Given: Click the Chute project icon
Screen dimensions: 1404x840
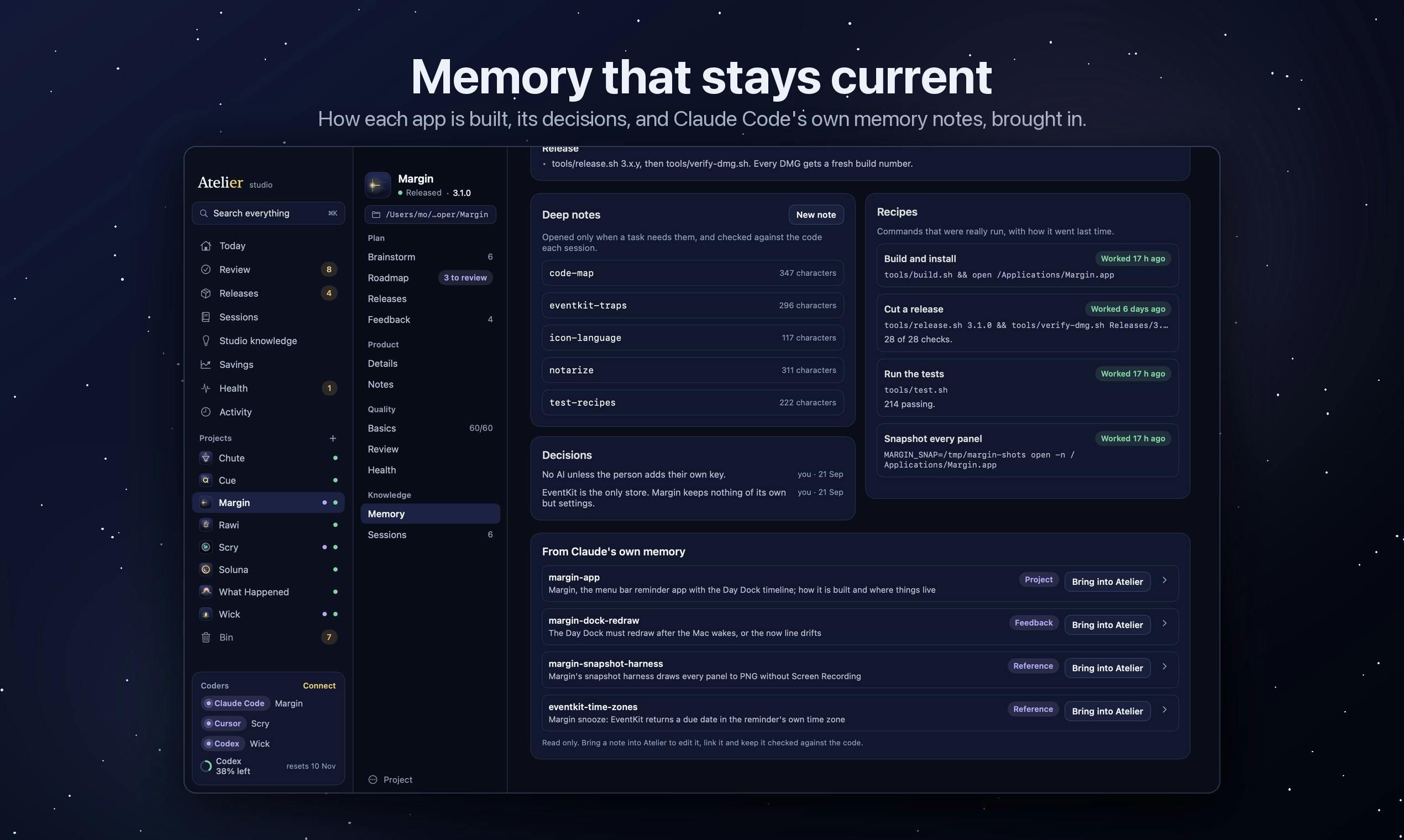Looking at the screenshot, I should (206, 458).
